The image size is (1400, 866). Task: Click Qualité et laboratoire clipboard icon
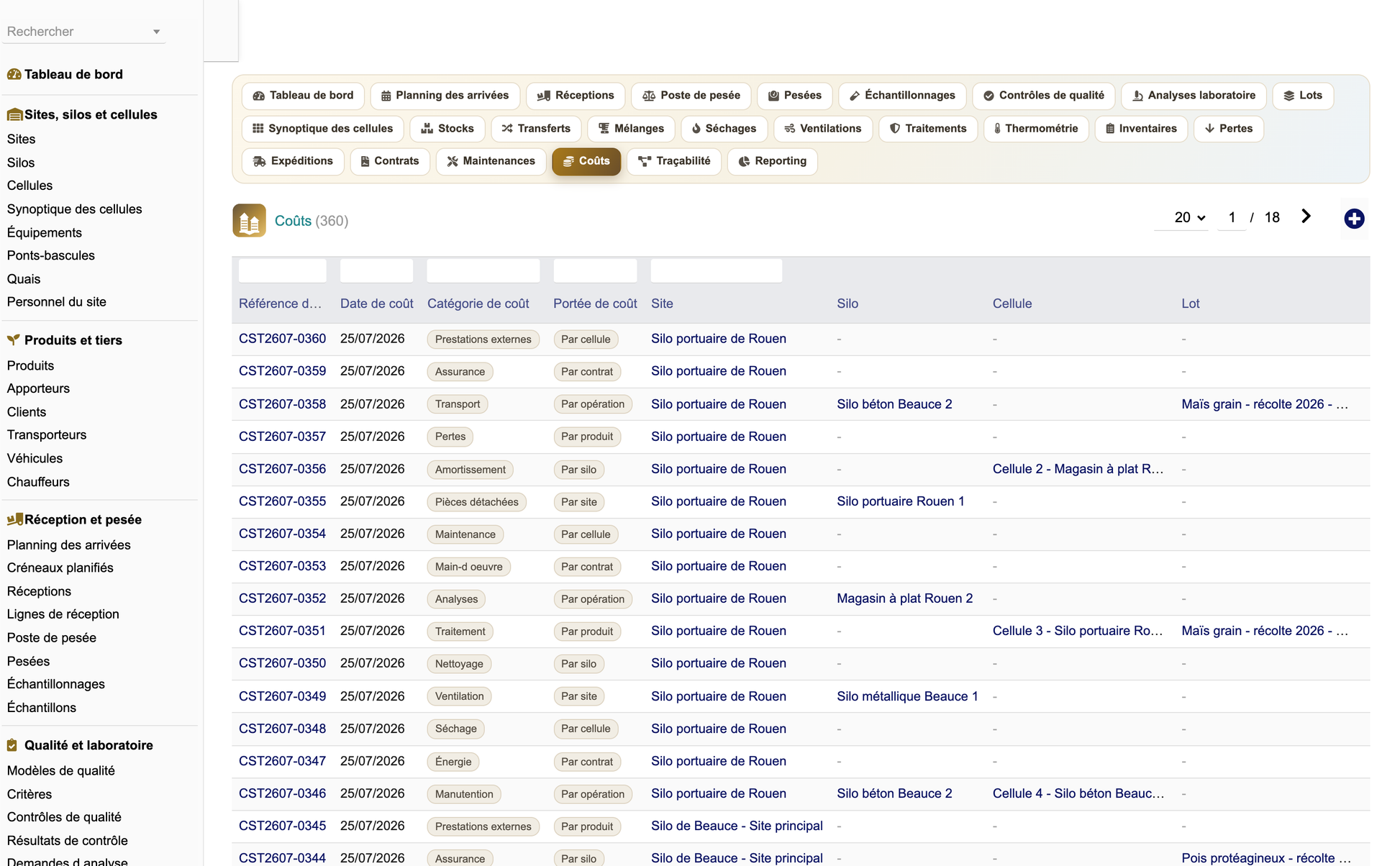[x=12, y=745]
